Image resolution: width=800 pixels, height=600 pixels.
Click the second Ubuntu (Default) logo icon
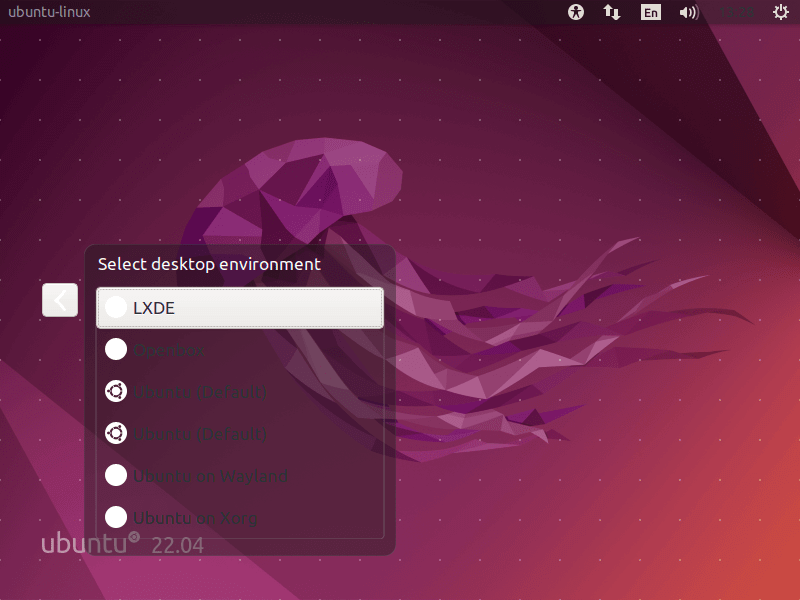coord(116,433)
